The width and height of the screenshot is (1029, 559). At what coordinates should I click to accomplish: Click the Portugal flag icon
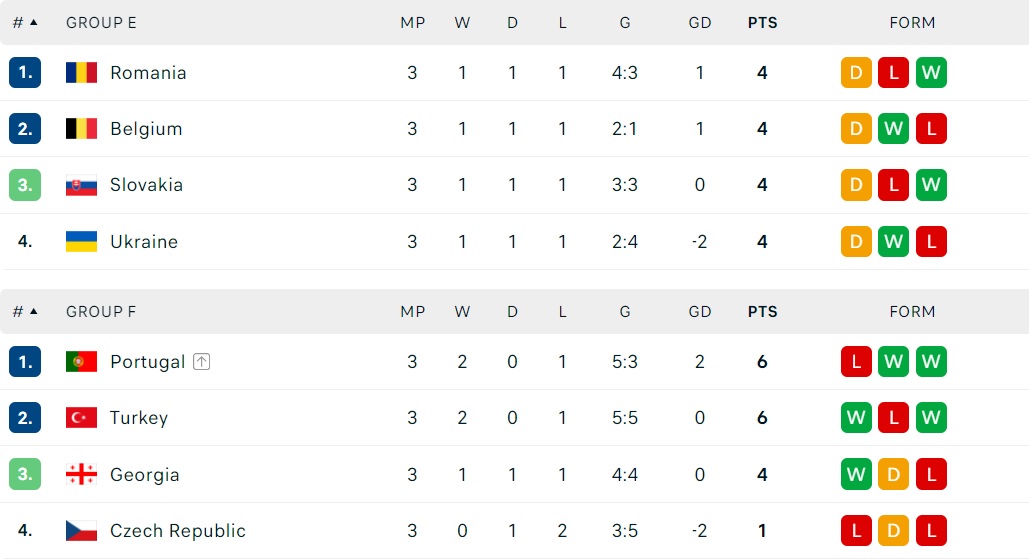pyautogui.click(x=81, y=362)
